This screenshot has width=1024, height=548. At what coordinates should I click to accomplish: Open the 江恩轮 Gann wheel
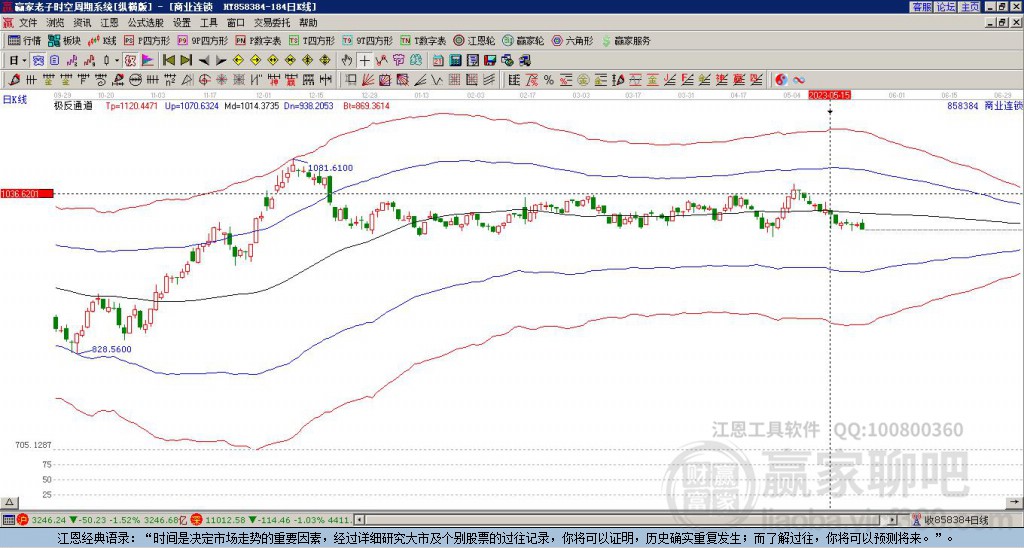pos(475,40)
